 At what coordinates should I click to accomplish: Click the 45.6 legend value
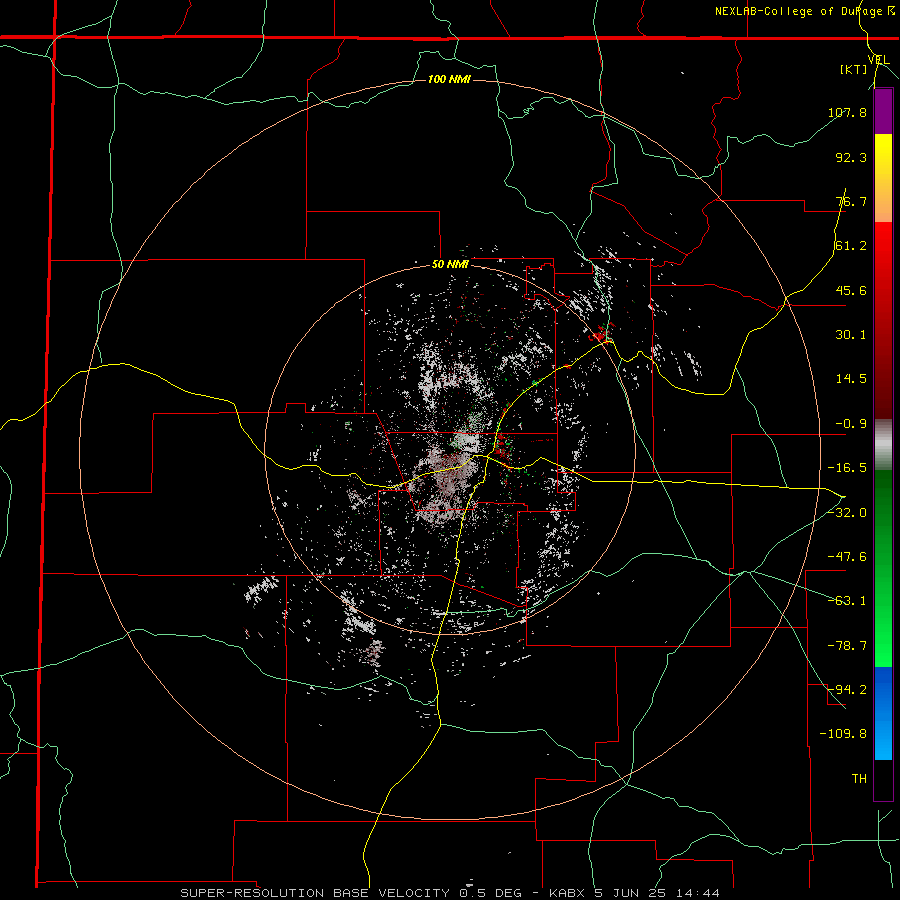(851, 290)
